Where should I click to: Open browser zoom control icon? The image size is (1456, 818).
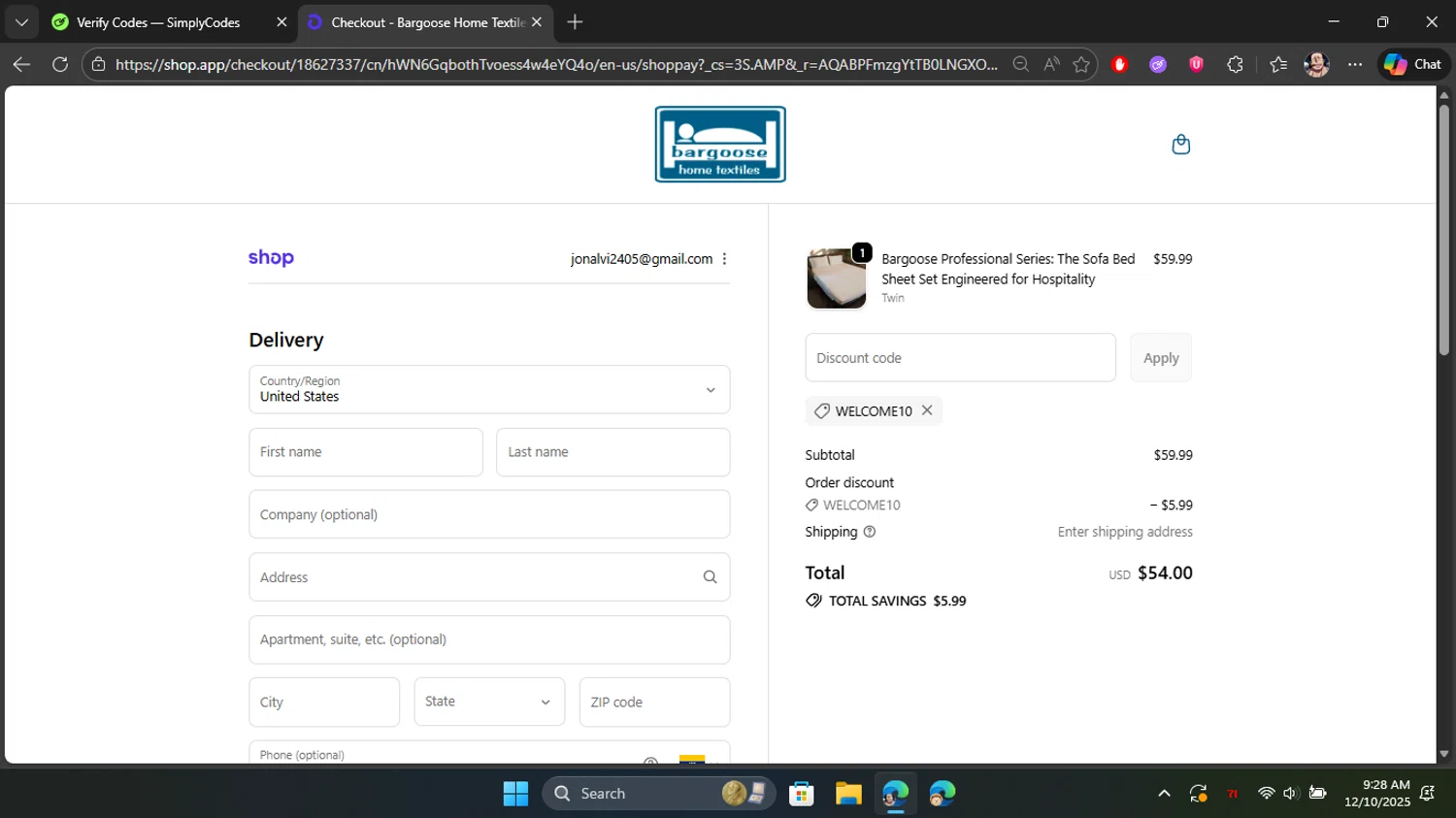(1020, 64)
